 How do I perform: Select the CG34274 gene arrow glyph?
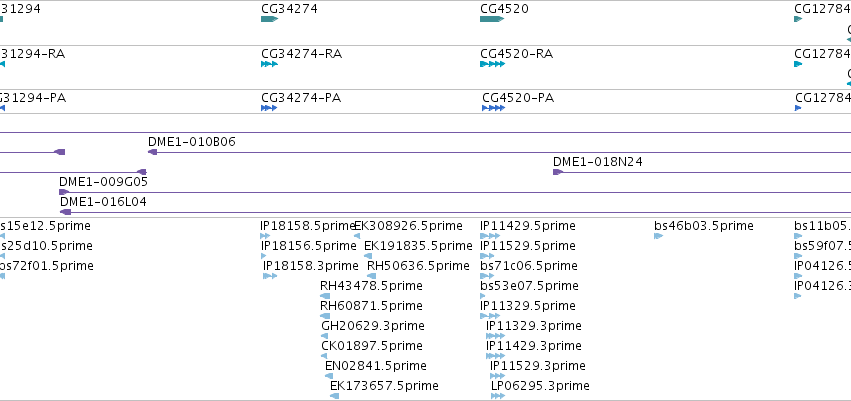point(269,19)
